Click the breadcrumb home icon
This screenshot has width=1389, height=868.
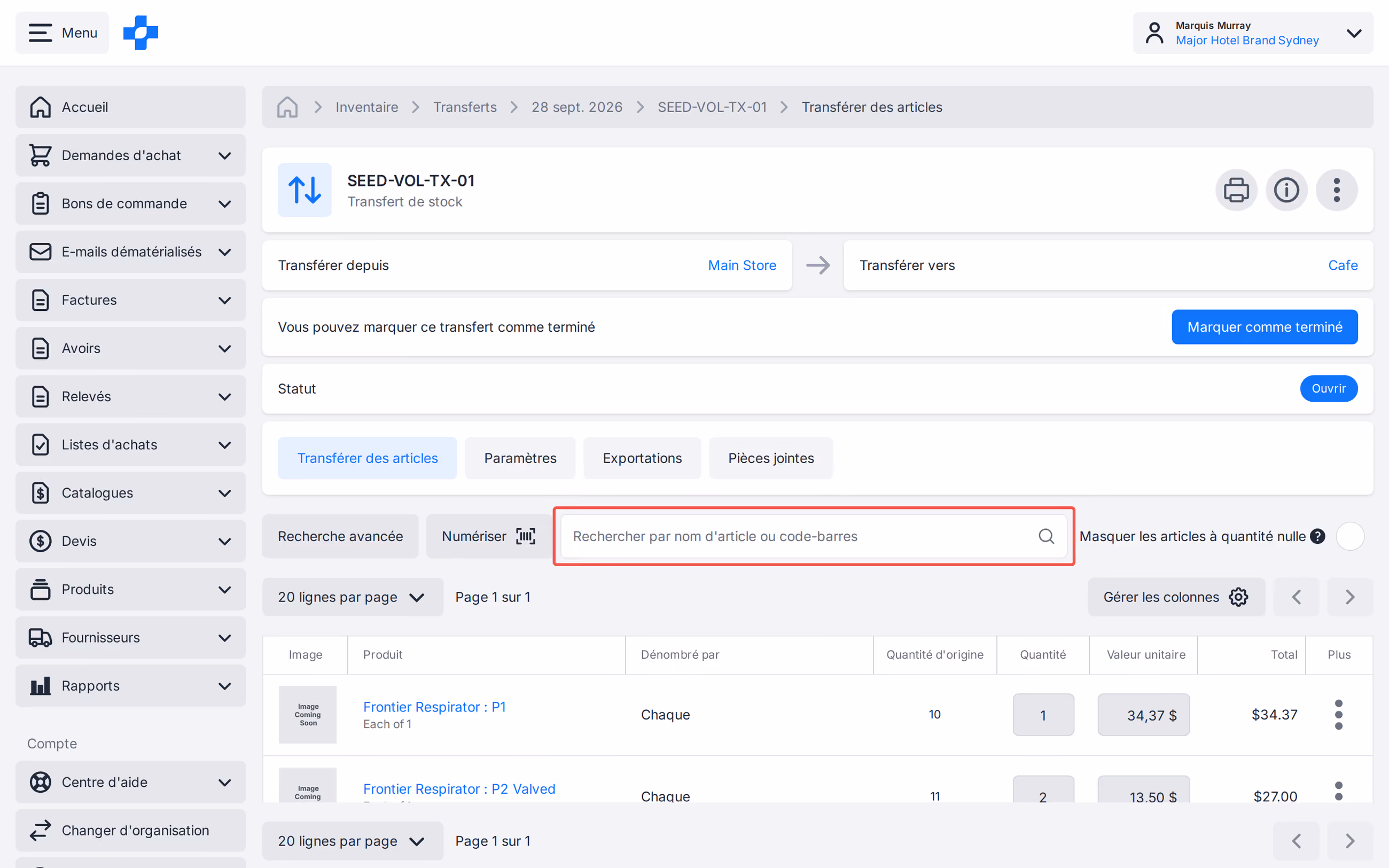[287, 107]
